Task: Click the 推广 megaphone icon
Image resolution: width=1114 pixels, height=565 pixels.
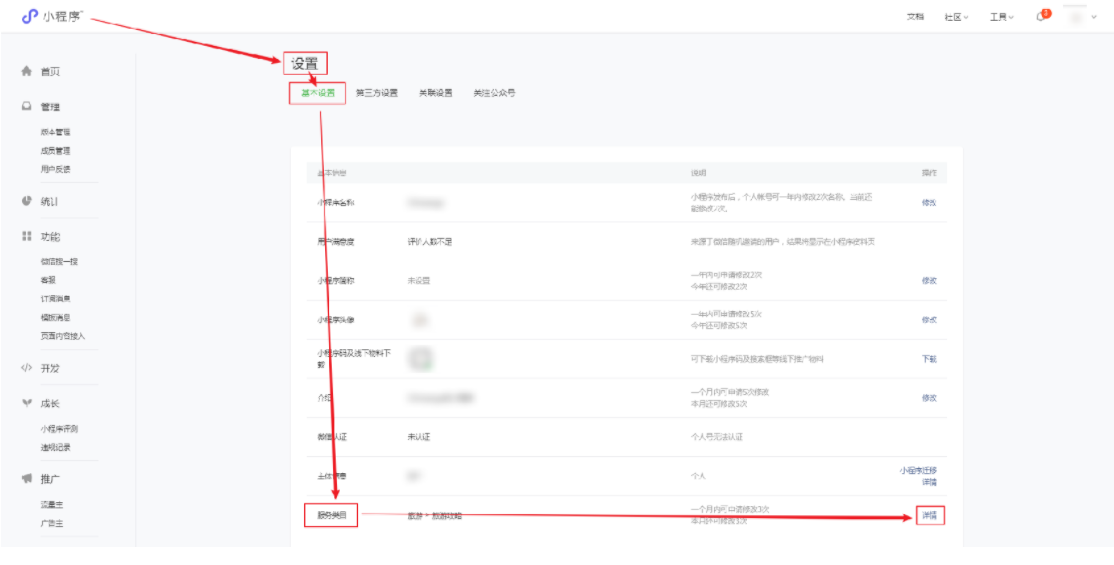Action: pos(27,479)
